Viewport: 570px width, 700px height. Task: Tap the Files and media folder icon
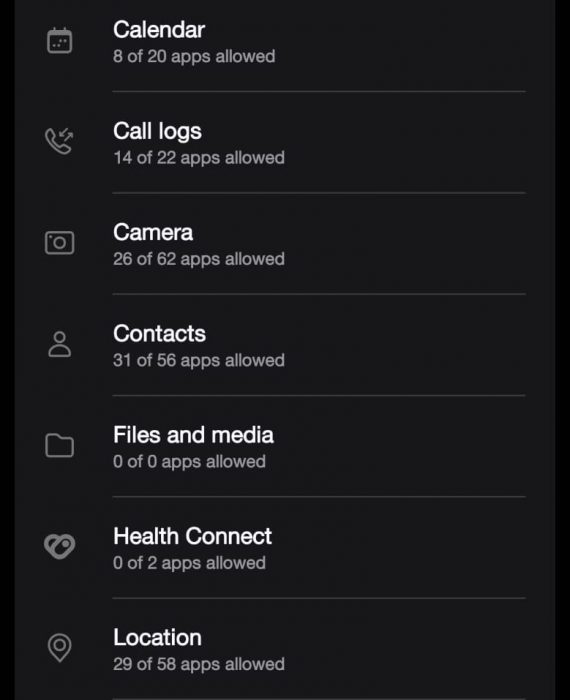59,446
